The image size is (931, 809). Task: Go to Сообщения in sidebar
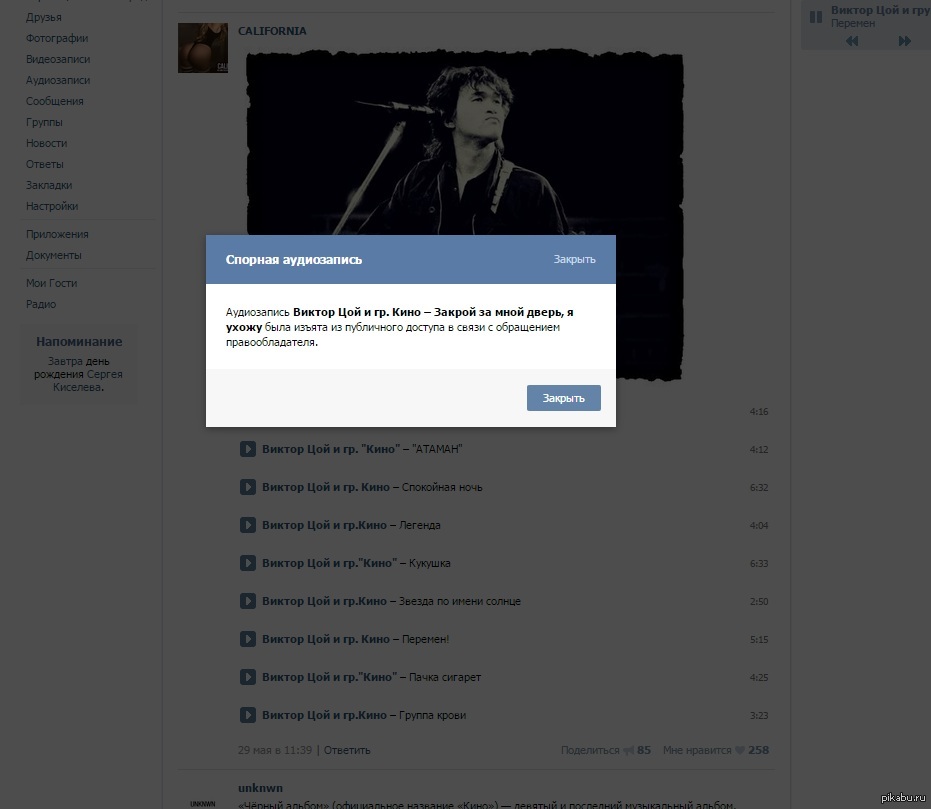(x=55, y=101)
